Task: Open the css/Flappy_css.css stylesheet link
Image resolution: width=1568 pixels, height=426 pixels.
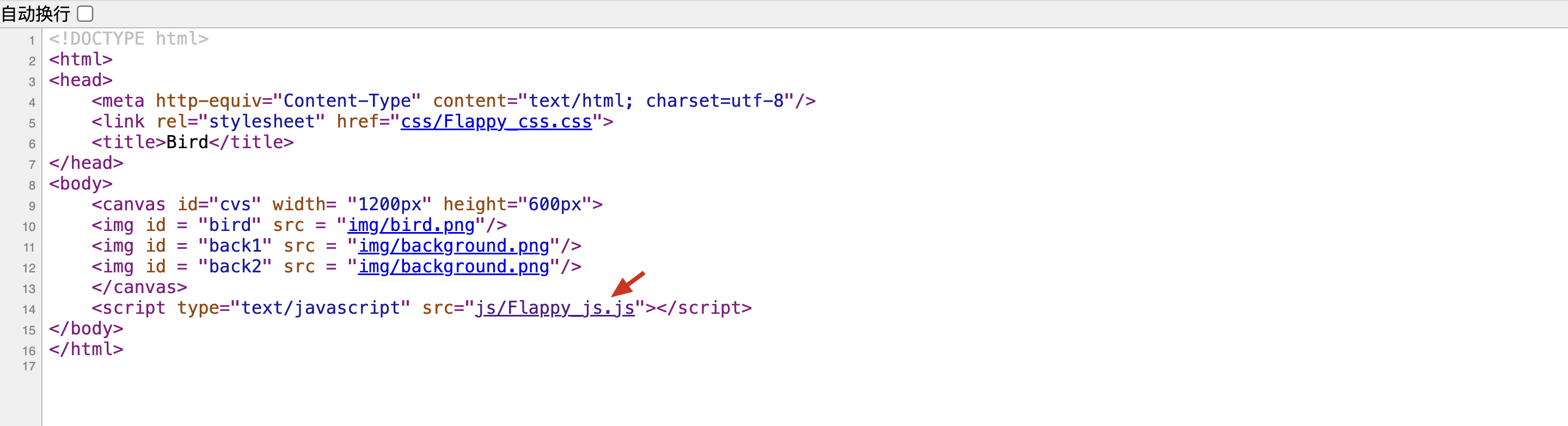Action: pyautogui.click(x=496, y=122)
